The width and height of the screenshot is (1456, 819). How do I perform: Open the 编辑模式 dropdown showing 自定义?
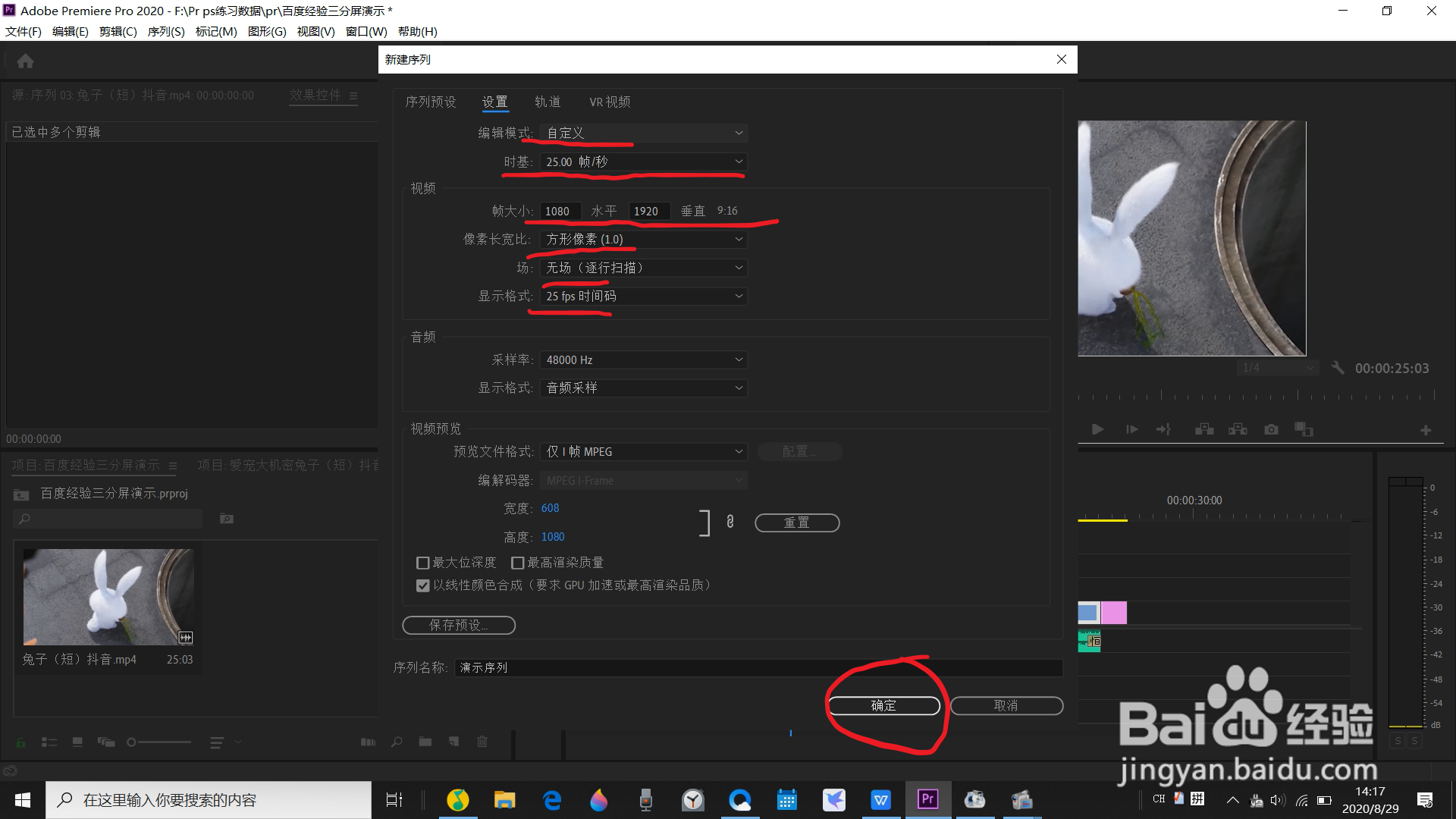point(643,133)
